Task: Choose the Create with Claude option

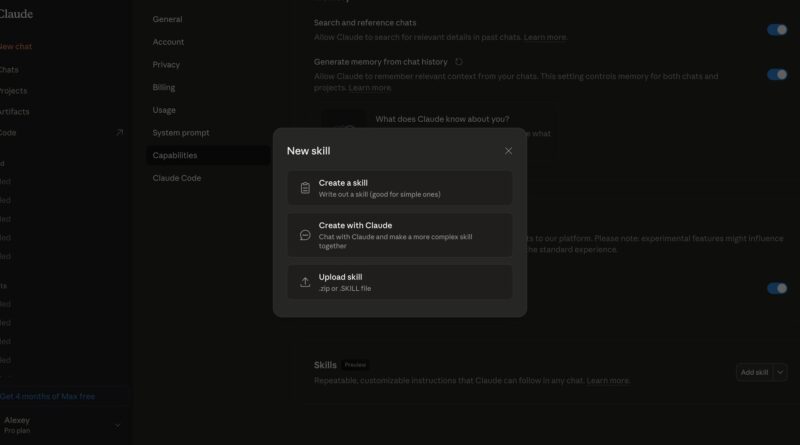Action: [400, 236]
